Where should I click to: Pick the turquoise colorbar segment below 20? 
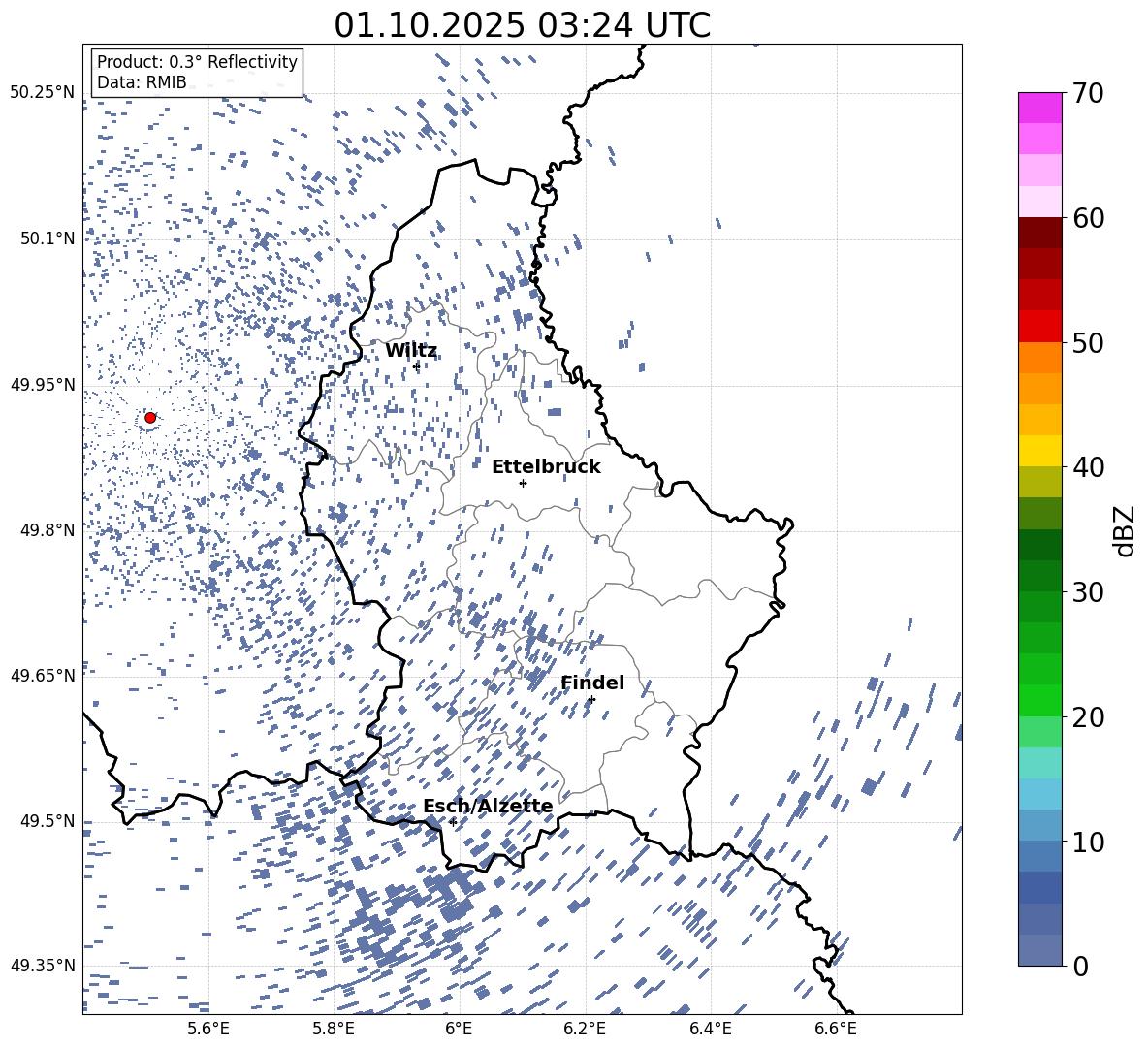1039,763
